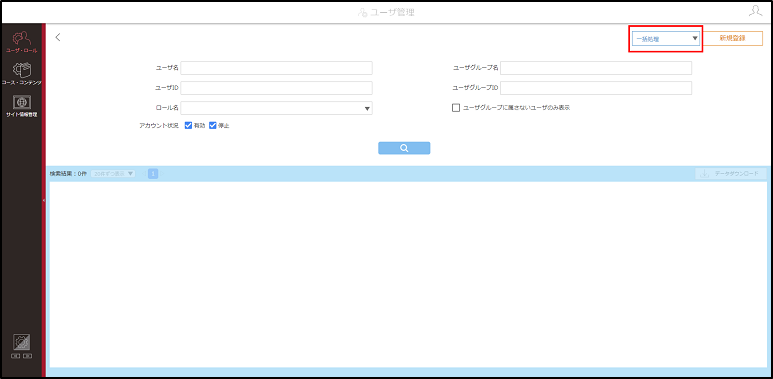773x379 pixels.
Task: Open the user profile icon
Action: tap(755, 11)
